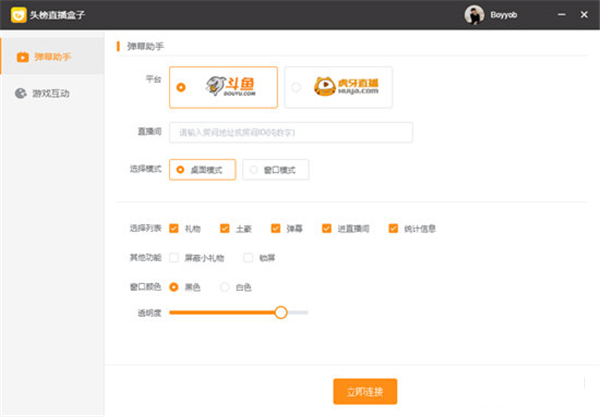
Task: Click the 直播间 room ID input field
Action: click(290, 132)
